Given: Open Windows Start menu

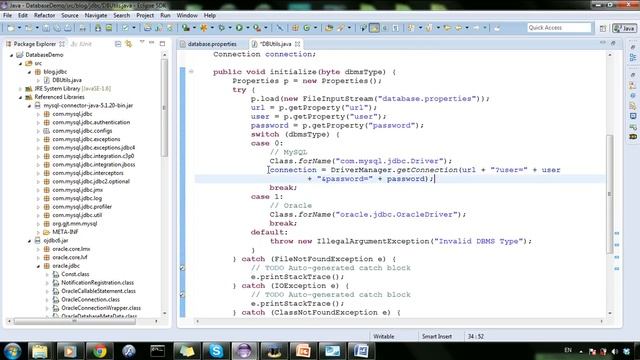Looking at the screenshot, I should point(12,351).
